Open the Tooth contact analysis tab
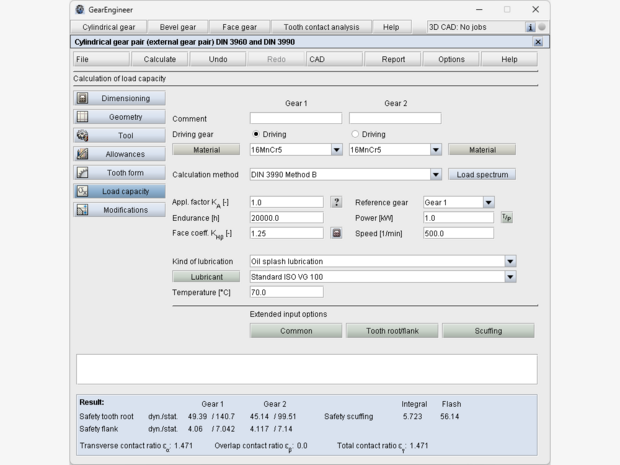The height and width of the screenshot is (465, 620). coord(322,27)
